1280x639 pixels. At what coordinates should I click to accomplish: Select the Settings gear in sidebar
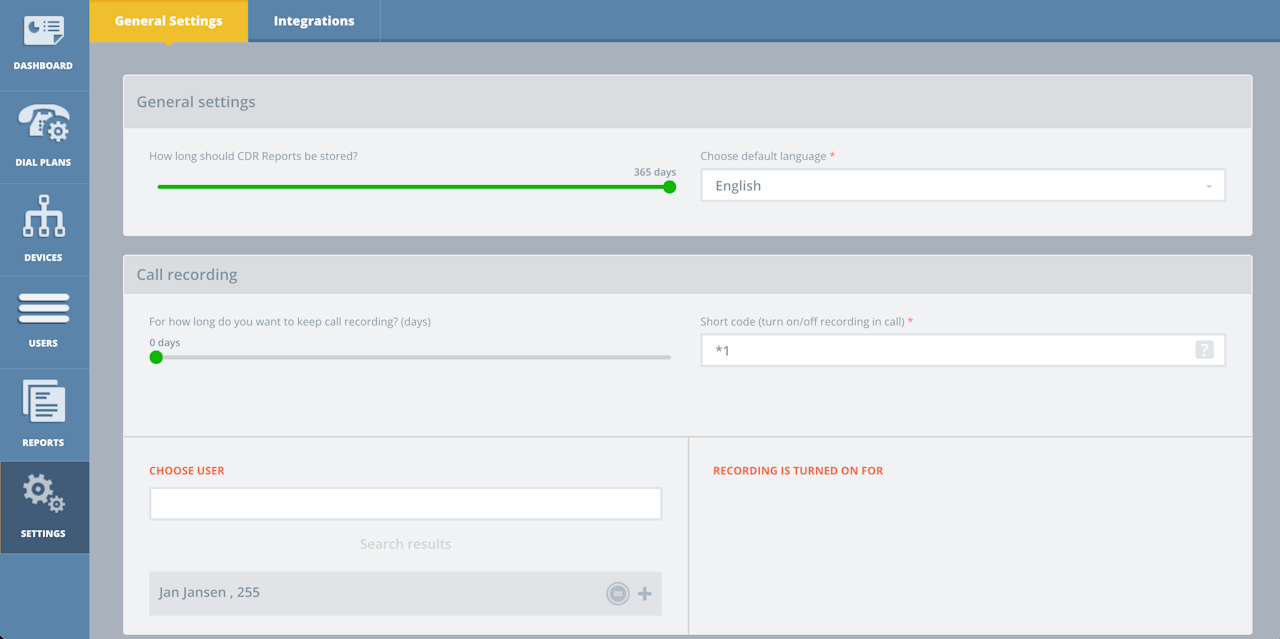[44, 506]
